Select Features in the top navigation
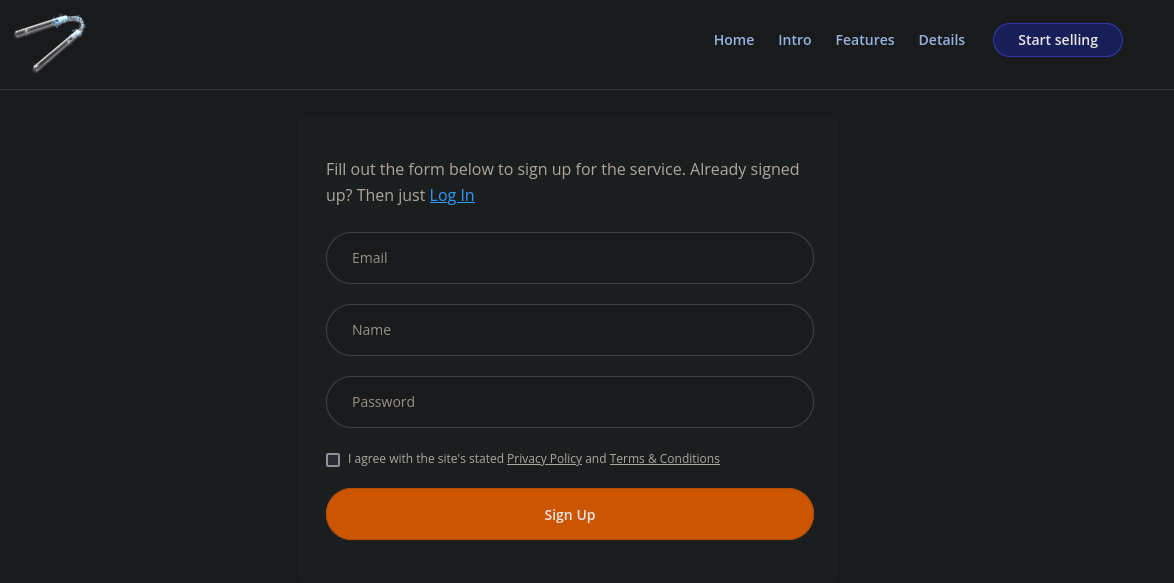Screen dimensions: 1174x583 [865, 40]
